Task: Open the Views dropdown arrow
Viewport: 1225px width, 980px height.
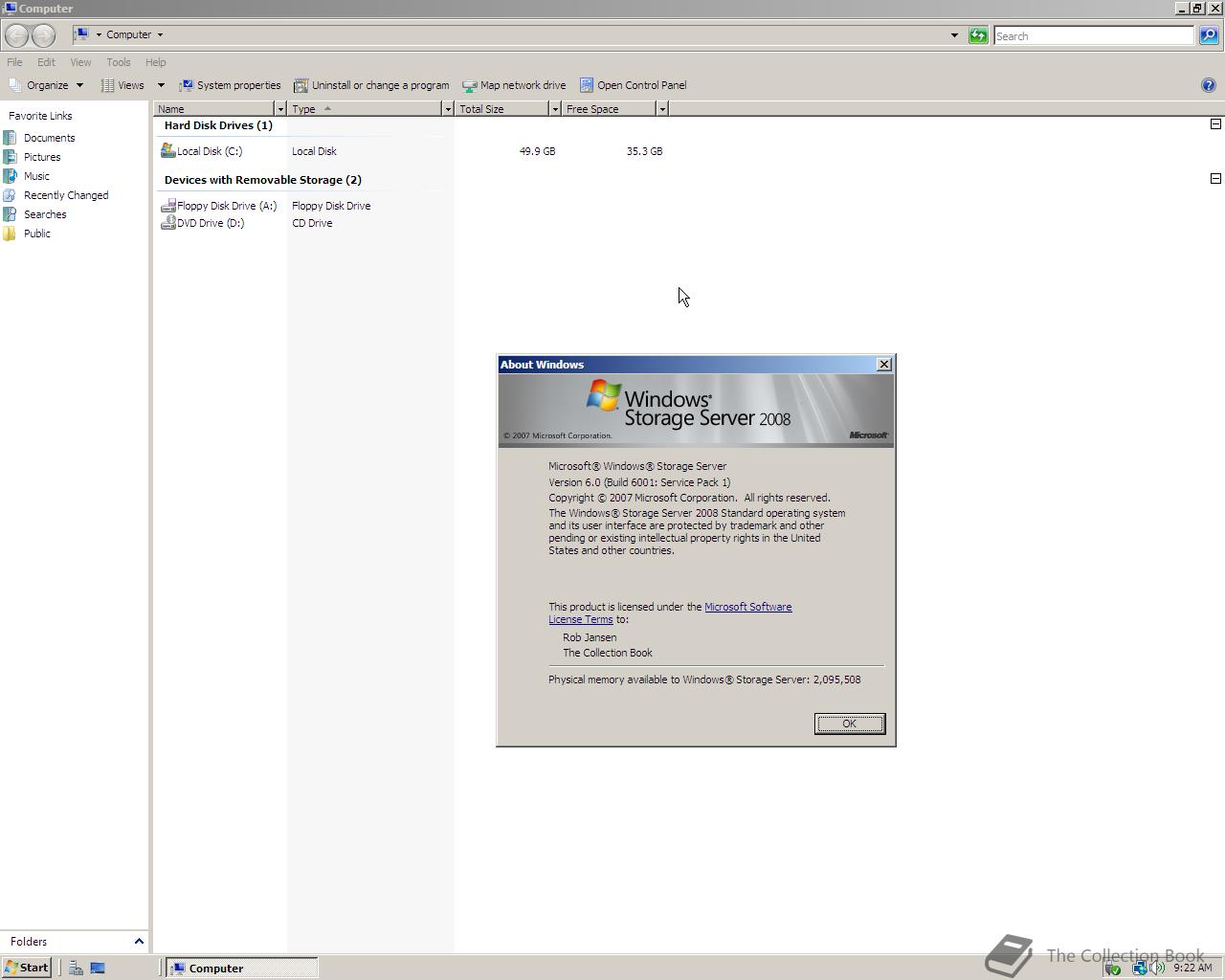Action: tap(161, 85)
